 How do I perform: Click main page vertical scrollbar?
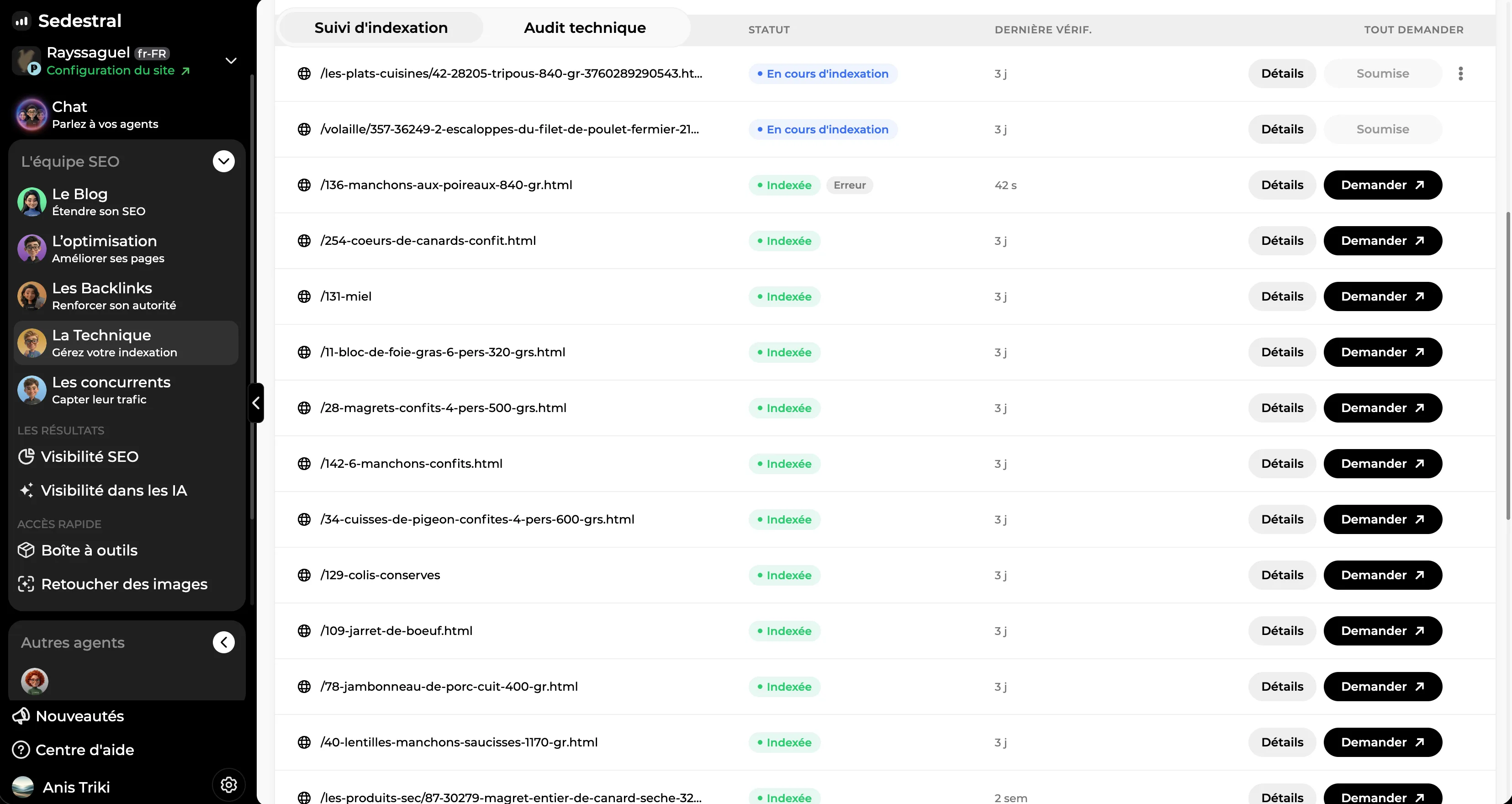pos(1508,365)
